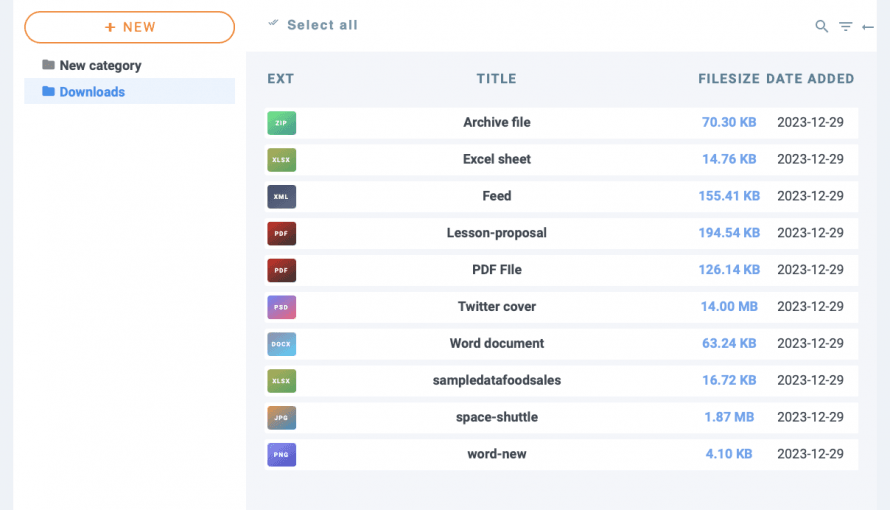Open the Downloads category folder

[92, 92]
